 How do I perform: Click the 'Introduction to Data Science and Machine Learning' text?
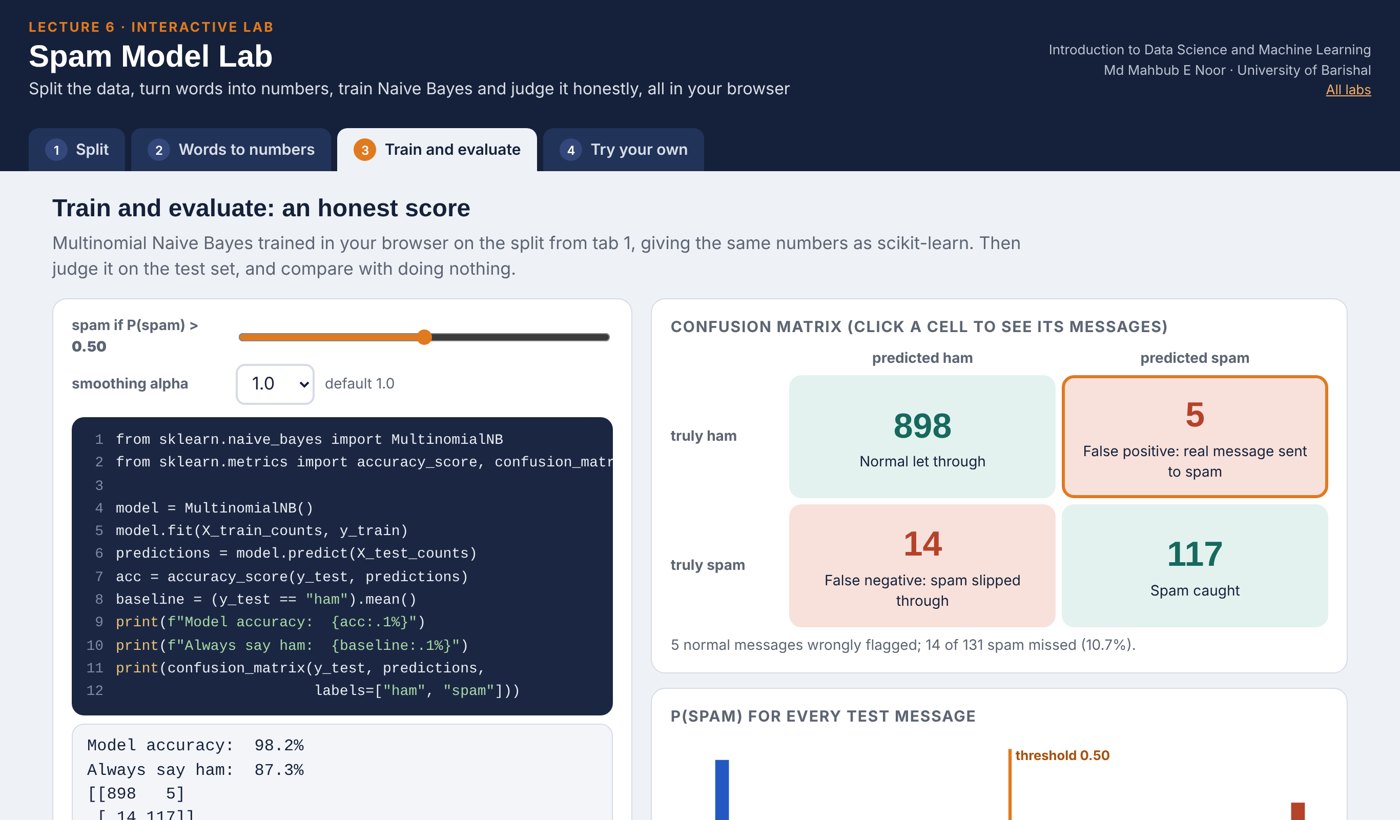coord(1210,50)
